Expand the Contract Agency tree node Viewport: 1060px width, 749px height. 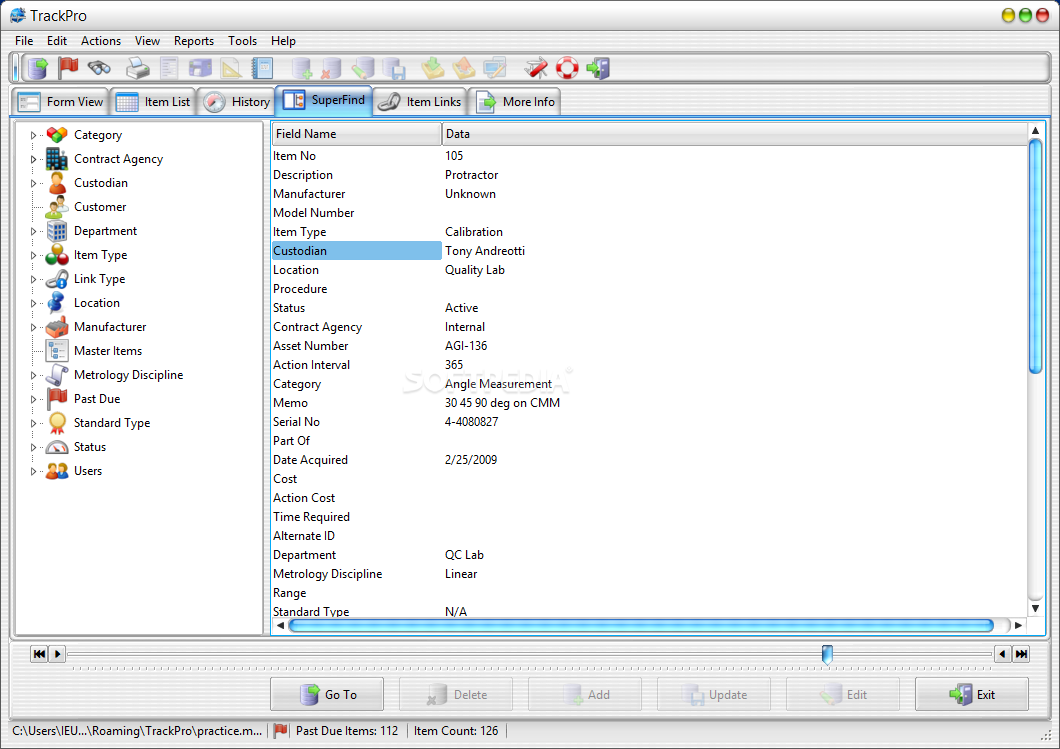click(33, 160)
